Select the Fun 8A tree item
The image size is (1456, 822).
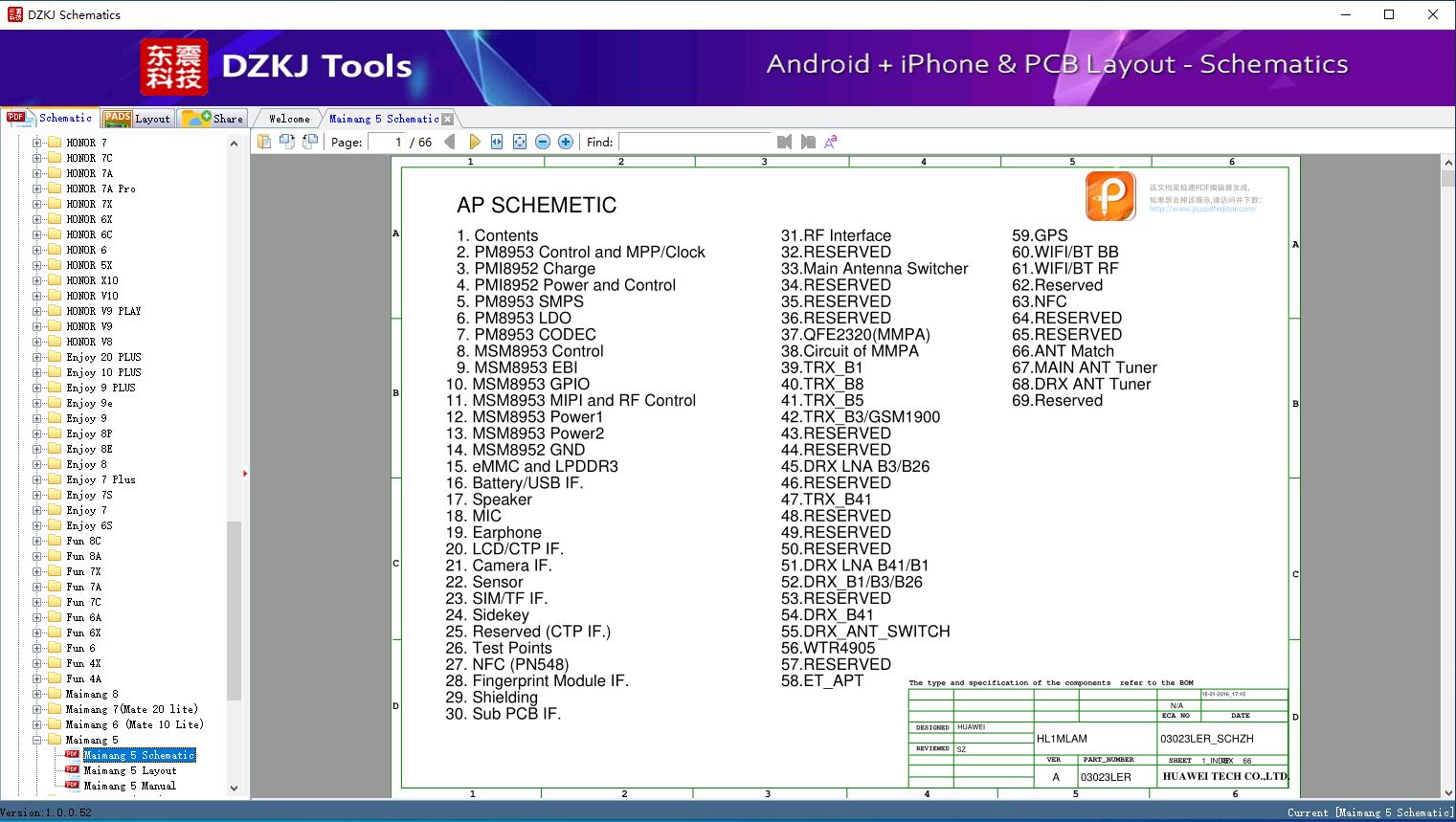83,556
